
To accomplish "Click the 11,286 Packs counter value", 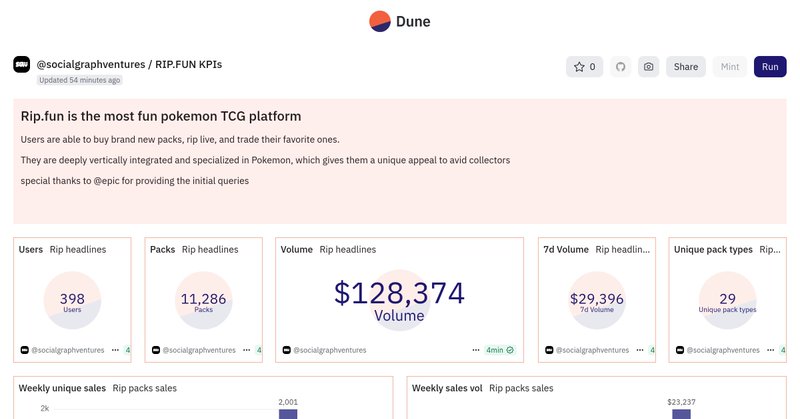I will (203, 299).
